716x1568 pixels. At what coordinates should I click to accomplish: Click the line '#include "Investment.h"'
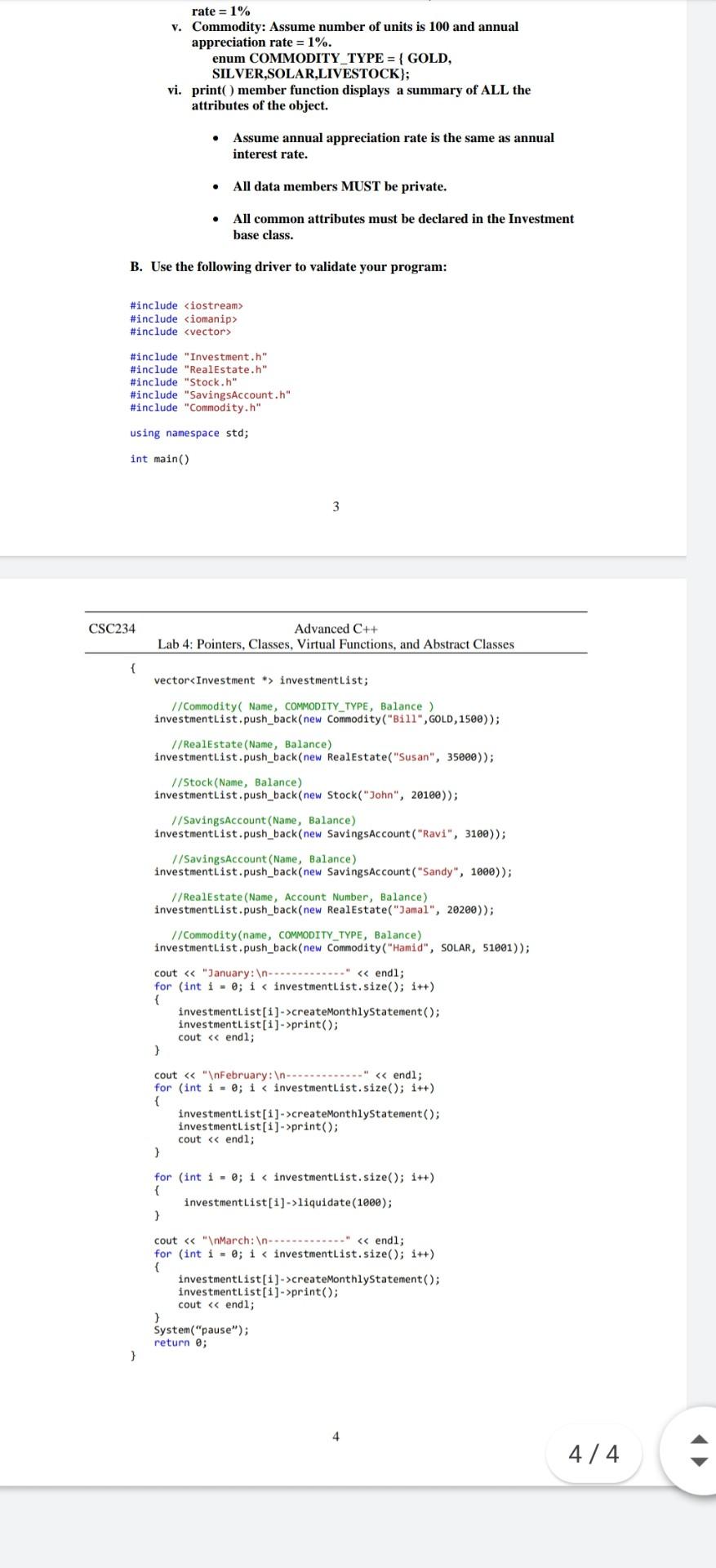tap(198, 357)
